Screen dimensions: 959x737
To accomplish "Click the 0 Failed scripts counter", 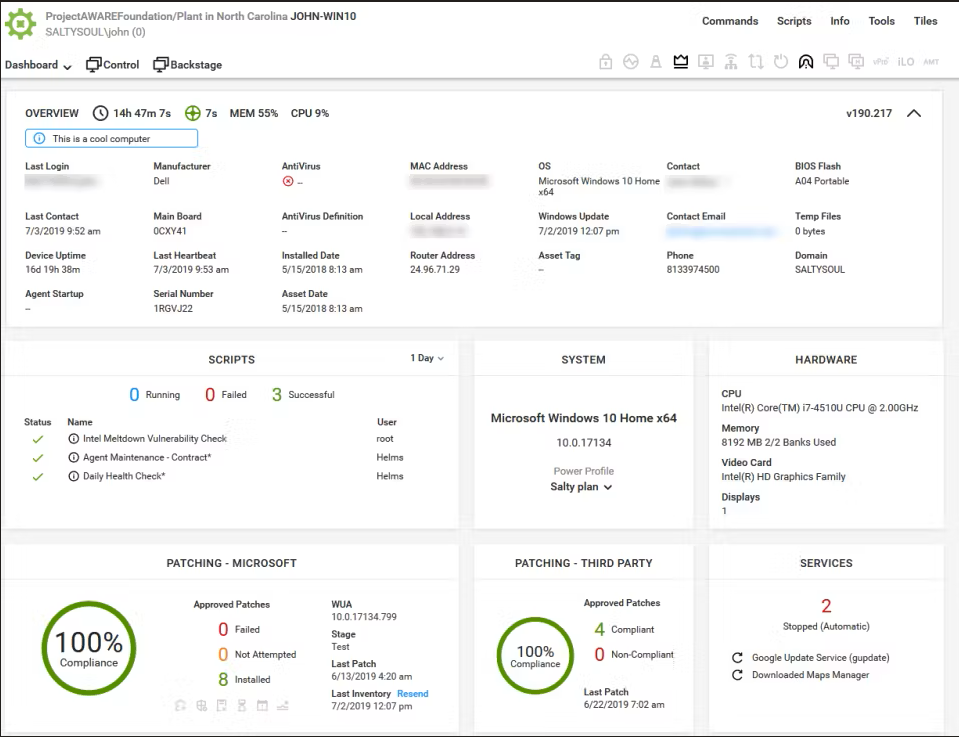I will tap(226, 394).
